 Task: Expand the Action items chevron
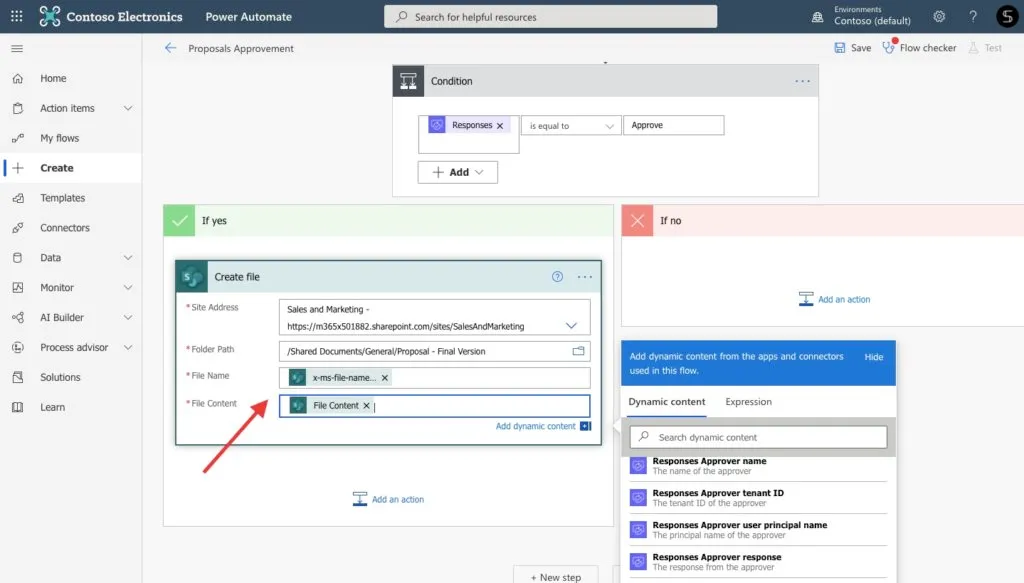[x=128, y=108]
